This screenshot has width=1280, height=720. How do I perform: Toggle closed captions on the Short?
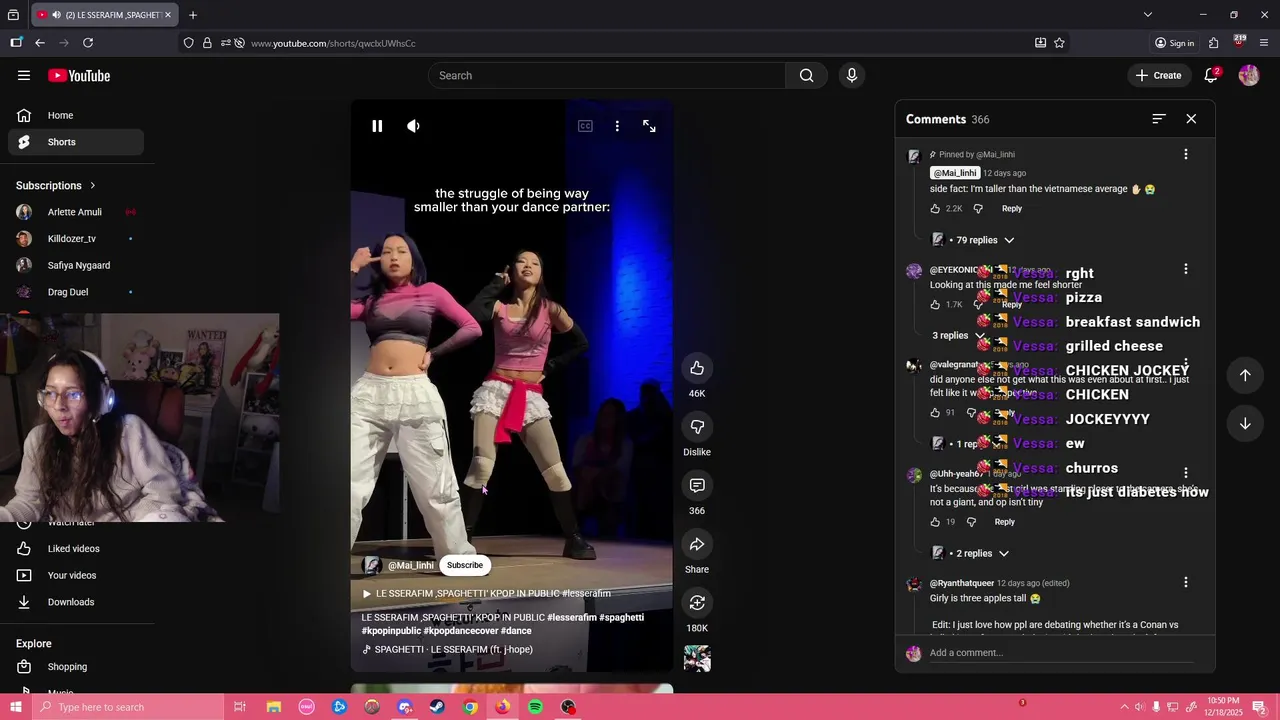(585, 126)
